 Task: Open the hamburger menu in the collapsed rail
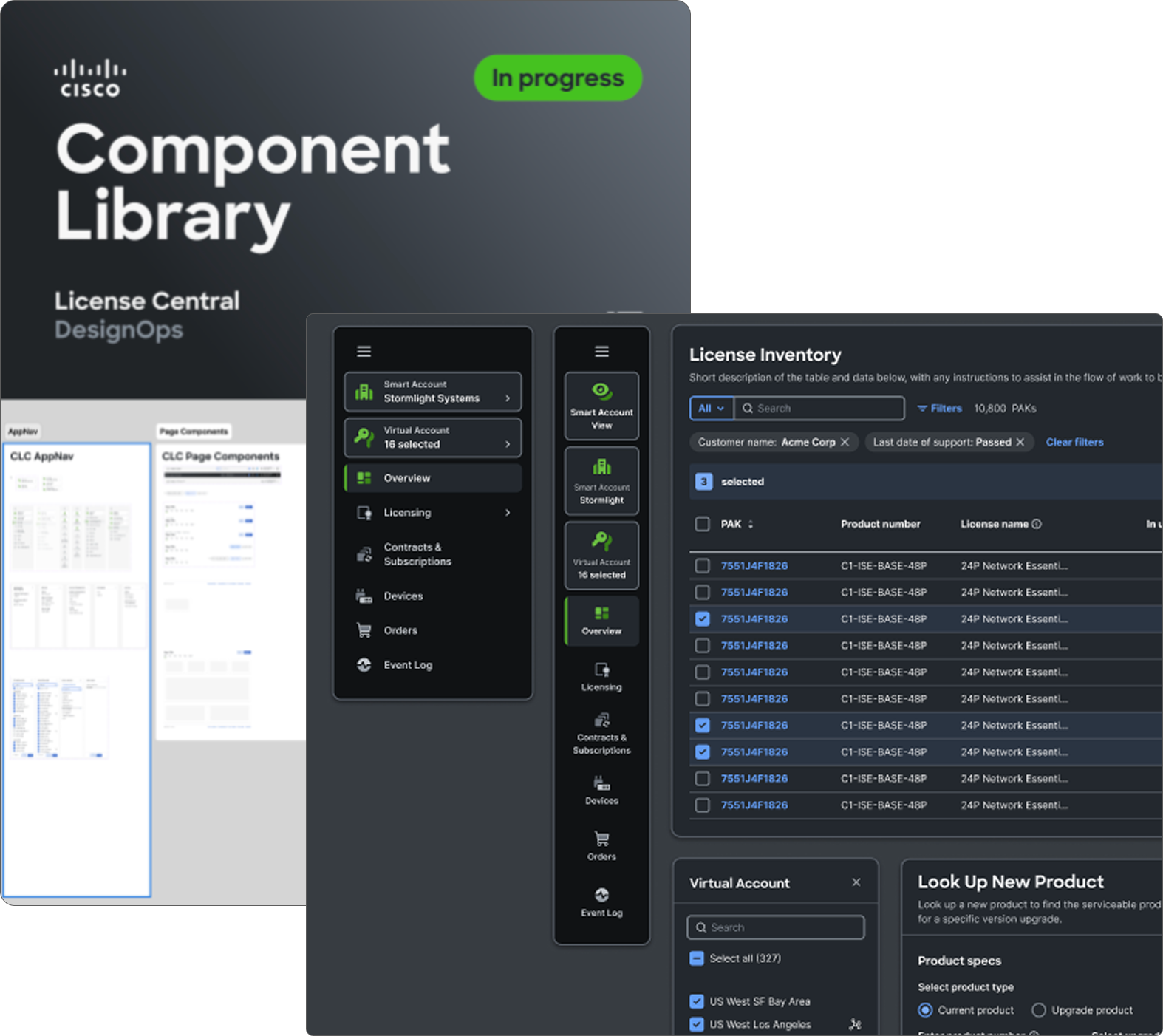click(x=601, y=352)
